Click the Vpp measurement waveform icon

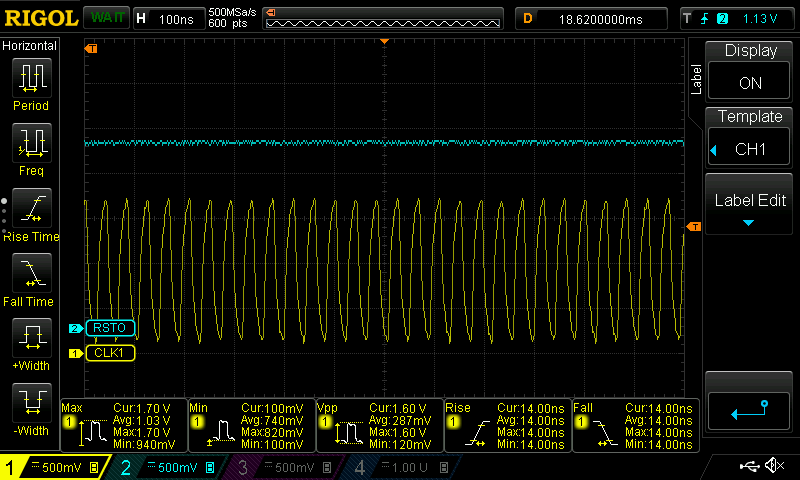click(349, 432)
